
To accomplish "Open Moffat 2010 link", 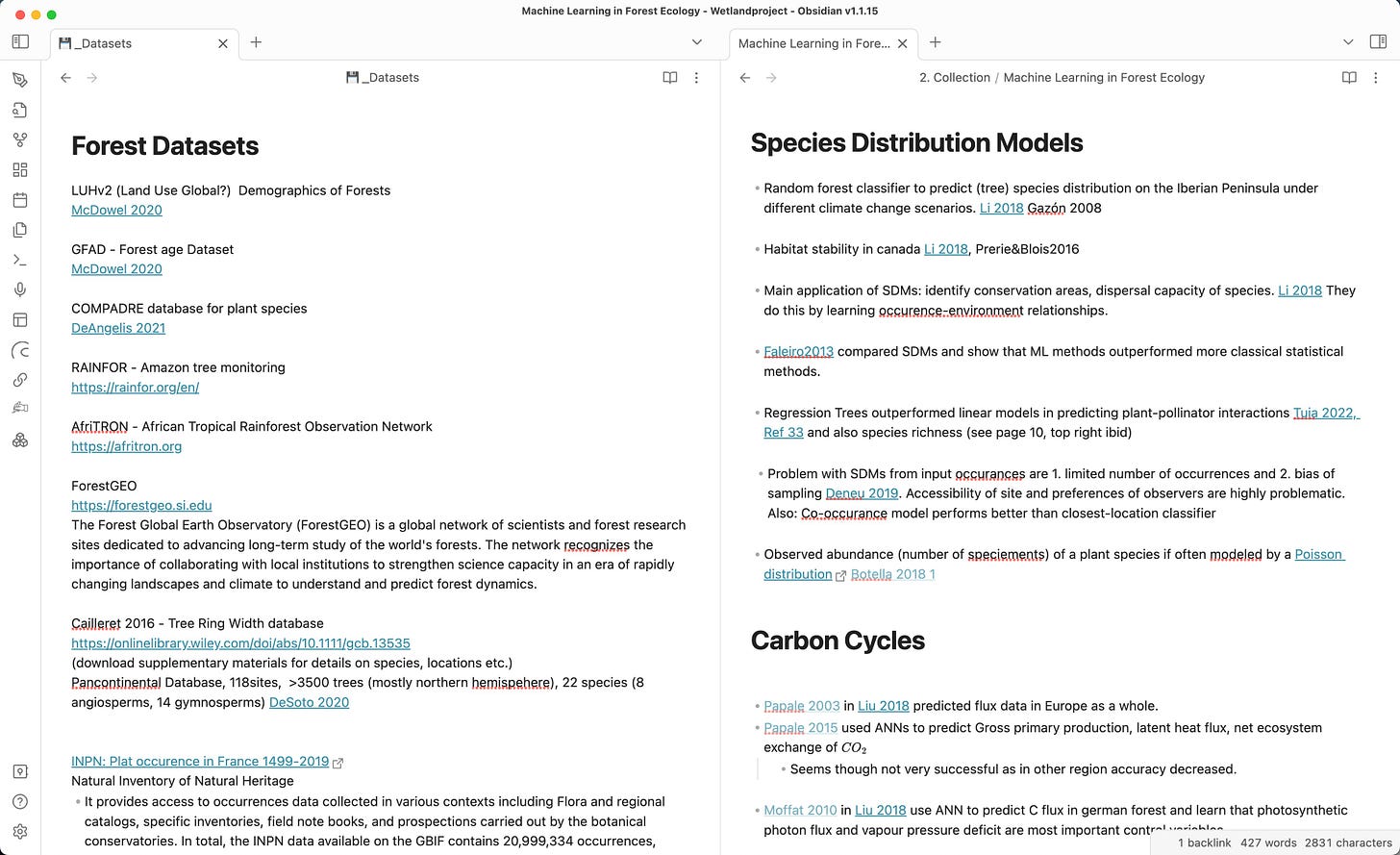I will [800, 811].
